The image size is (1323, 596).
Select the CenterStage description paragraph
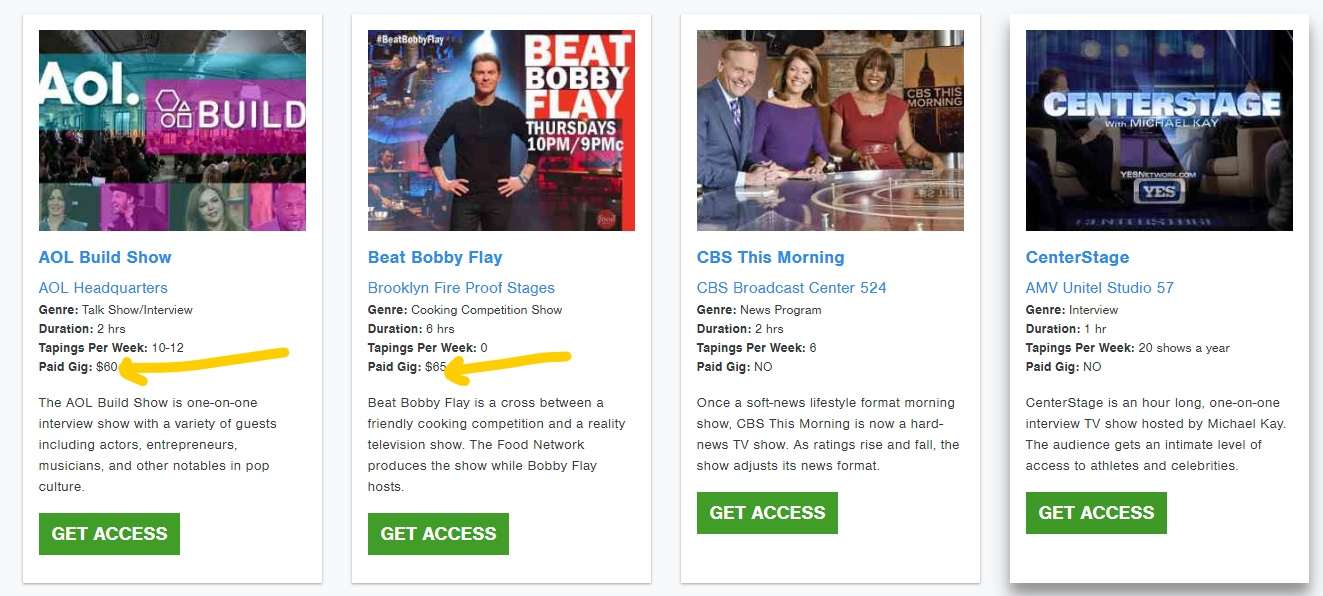coord(1156,434)
